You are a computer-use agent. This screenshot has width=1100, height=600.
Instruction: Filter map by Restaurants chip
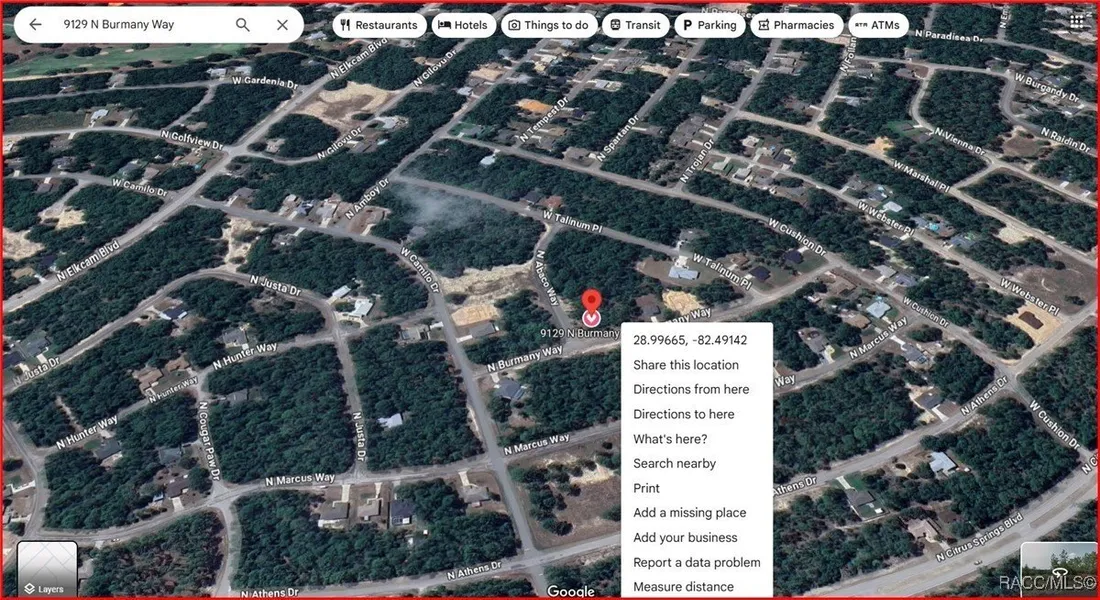click(x=379, y=25)
